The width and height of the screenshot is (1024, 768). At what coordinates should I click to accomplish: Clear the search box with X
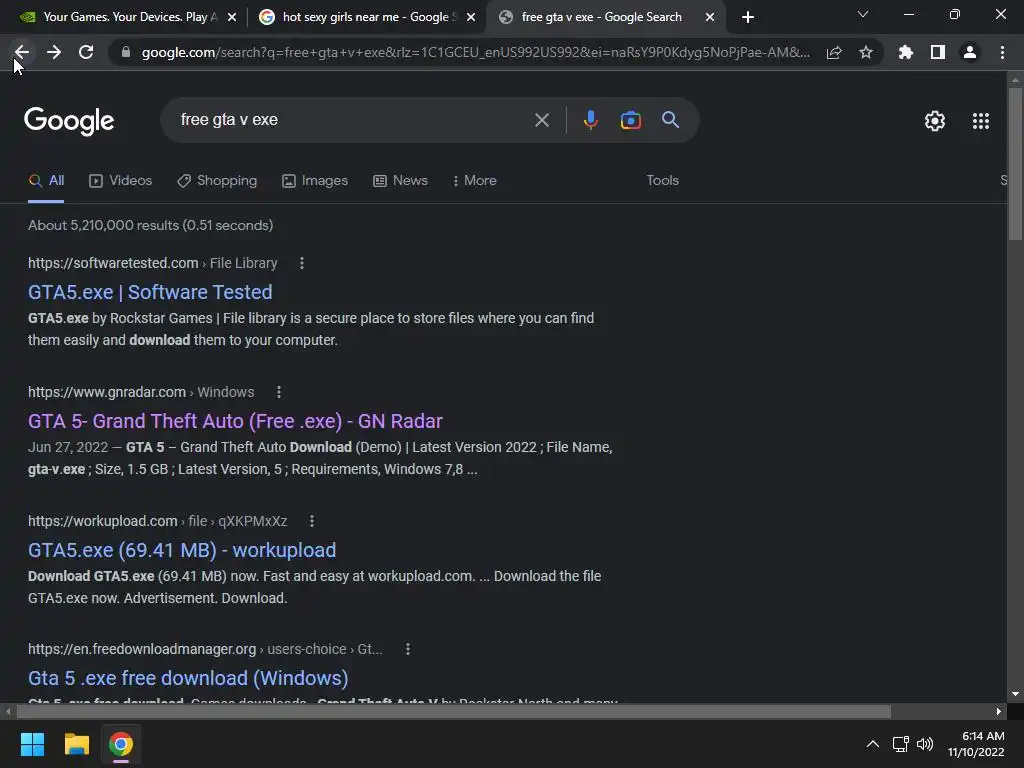[542, 120]
